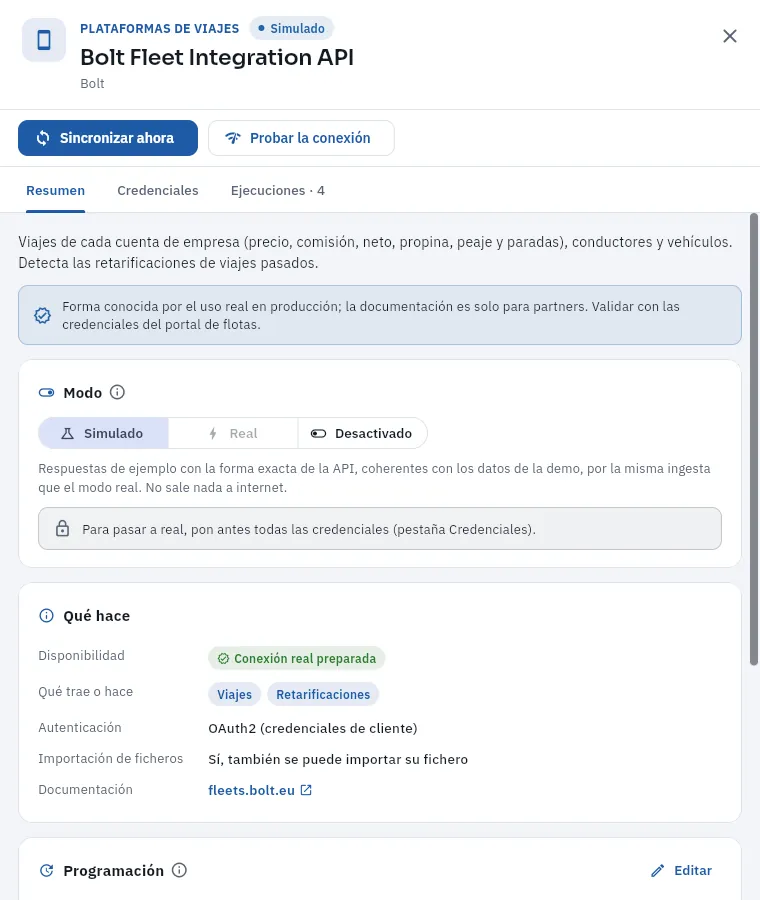The height and width of the screenshot is (900, 760).
Task: Click the OAuth2 (credenciales de cliente) value
Action: pos(313,728)
